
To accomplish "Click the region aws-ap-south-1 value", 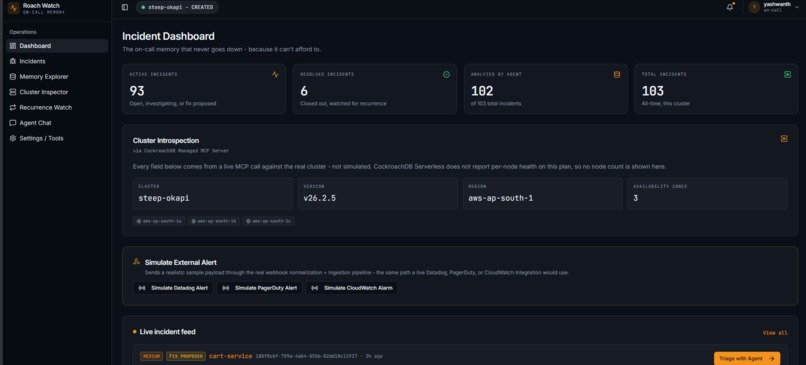I will coord(501,198).
